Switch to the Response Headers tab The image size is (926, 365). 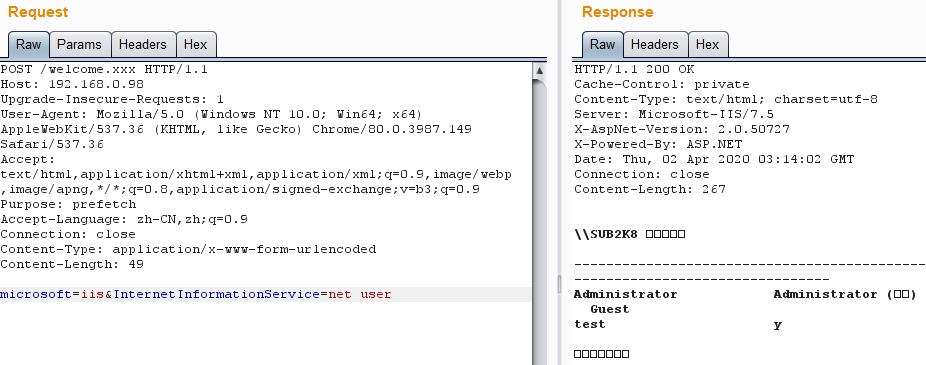[x=654, y=45]
